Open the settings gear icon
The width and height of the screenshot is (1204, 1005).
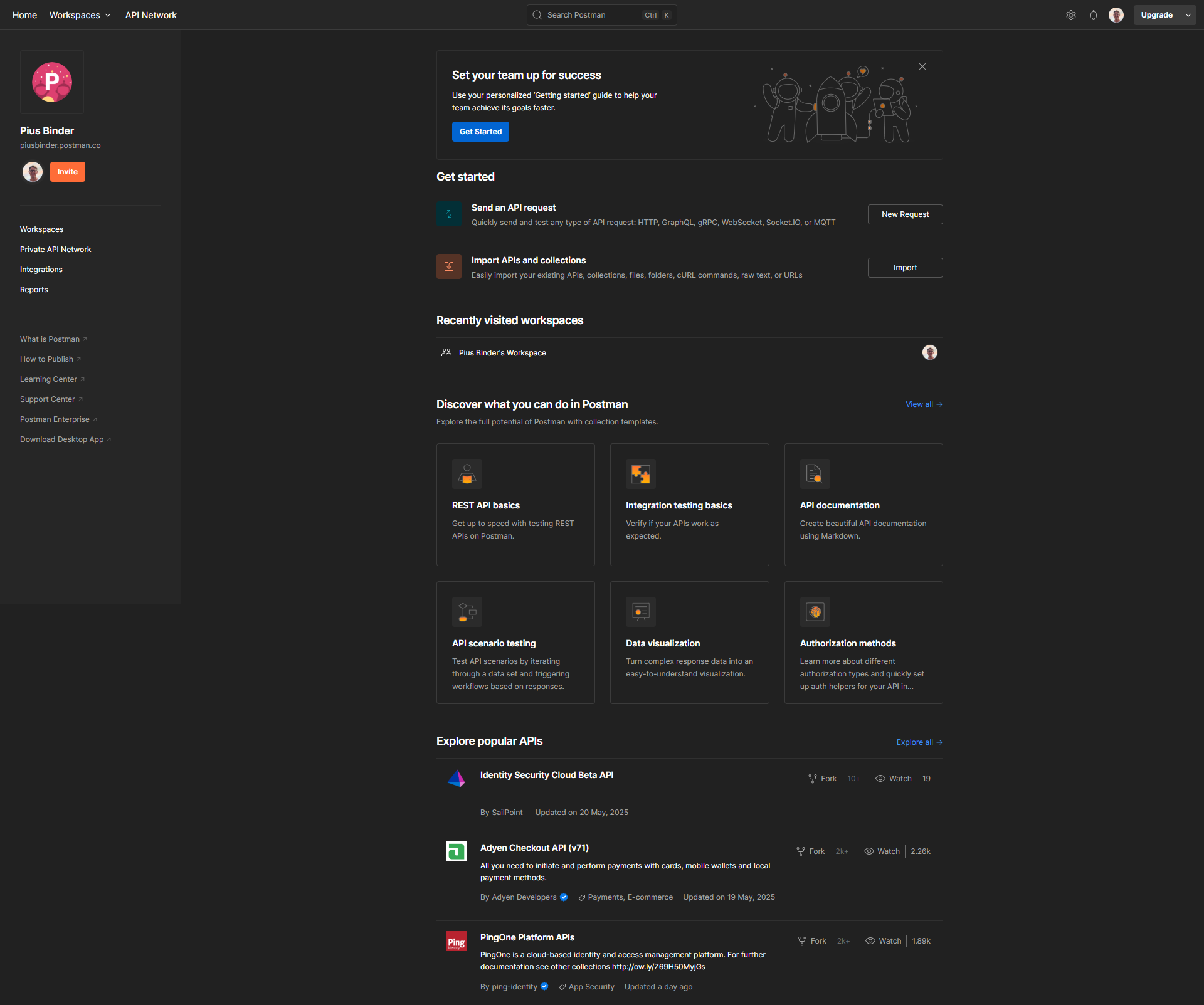(1071, 15)
